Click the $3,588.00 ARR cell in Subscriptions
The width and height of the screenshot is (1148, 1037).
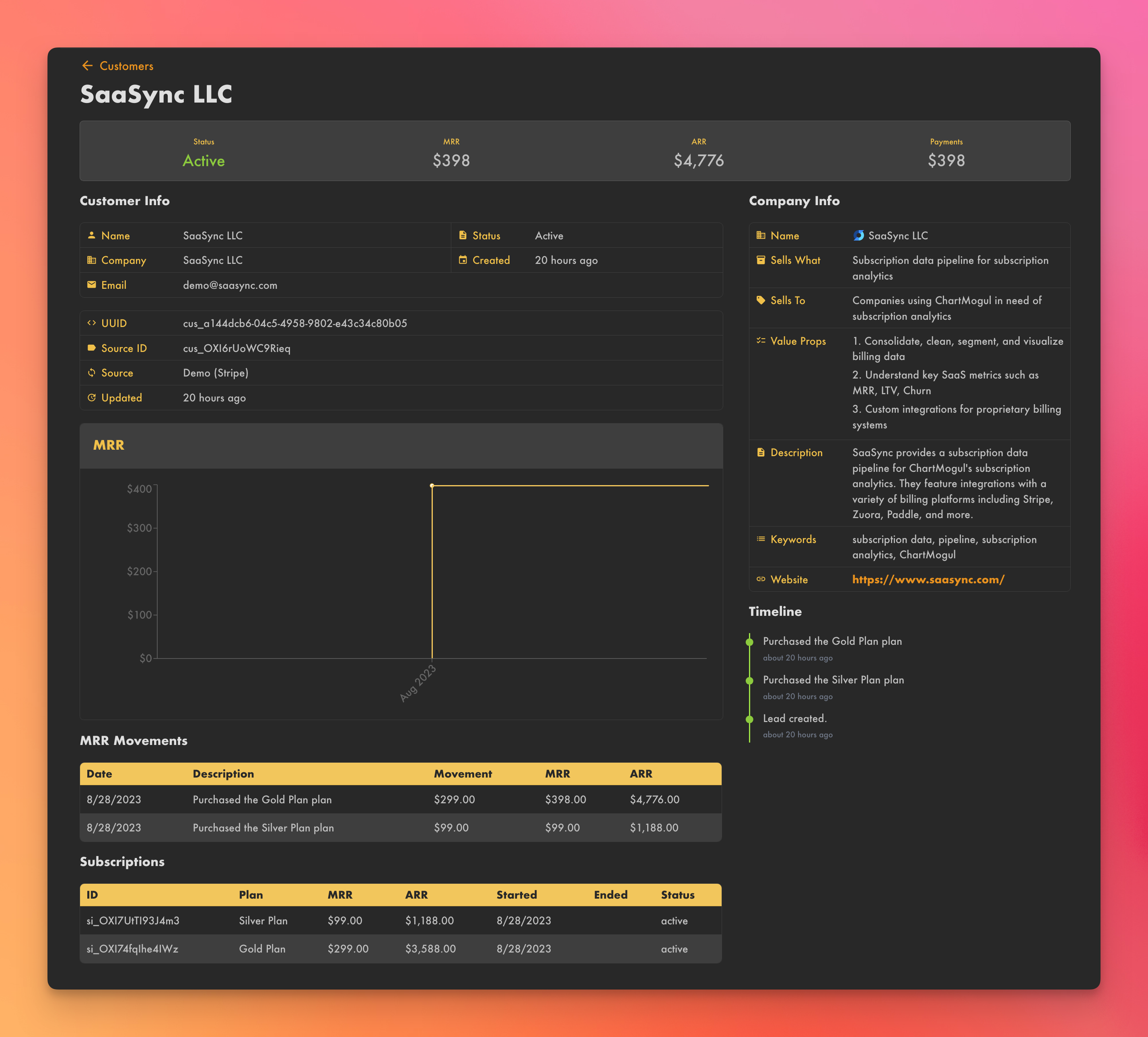tap(430, 949)
